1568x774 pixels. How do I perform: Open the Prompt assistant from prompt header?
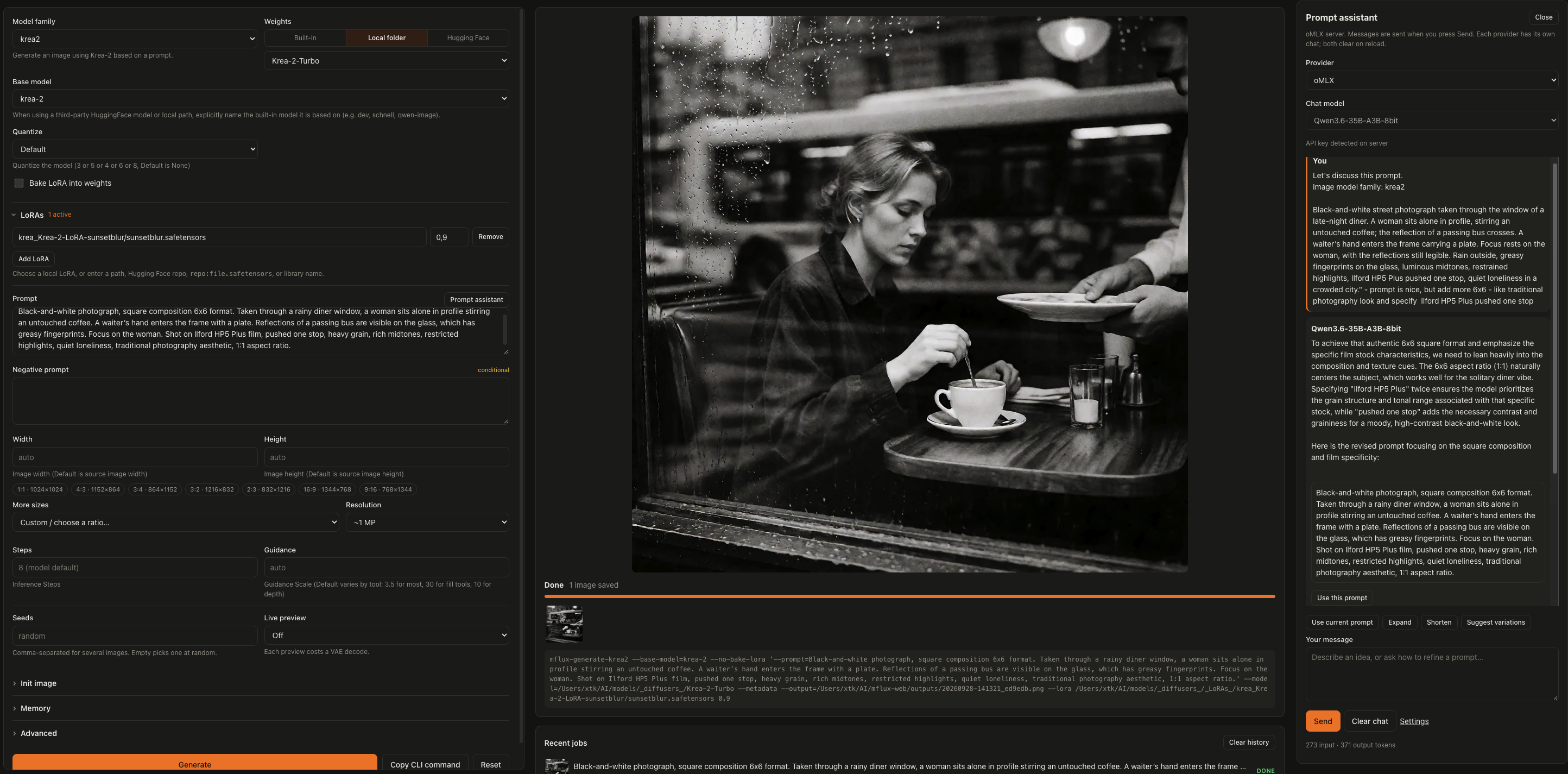[476, 300]
